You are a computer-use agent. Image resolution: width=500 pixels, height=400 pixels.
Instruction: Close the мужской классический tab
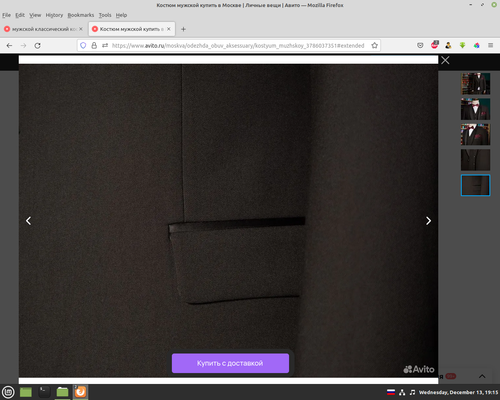pyautogui.click(x=81, y=29)
